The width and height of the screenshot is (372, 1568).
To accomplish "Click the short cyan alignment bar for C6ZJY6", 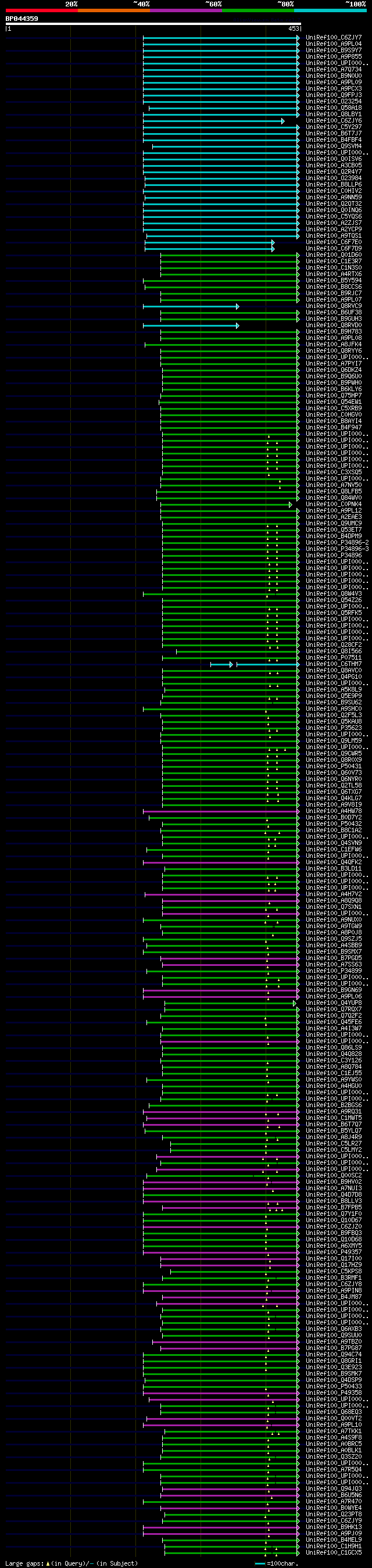I will 214,121.
